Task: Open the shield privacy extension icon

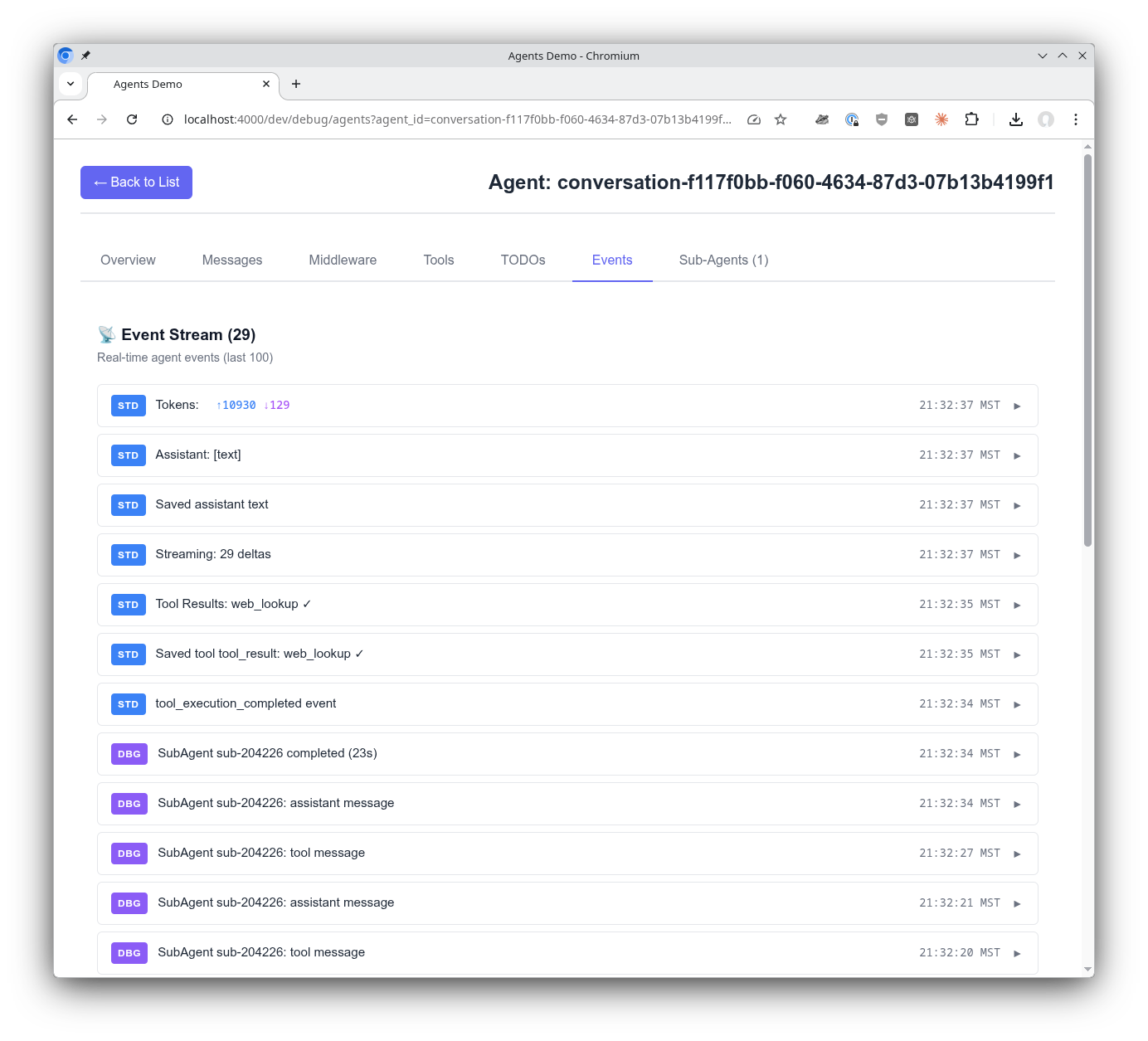Action: pyautogui.click(x=882, y=119)
